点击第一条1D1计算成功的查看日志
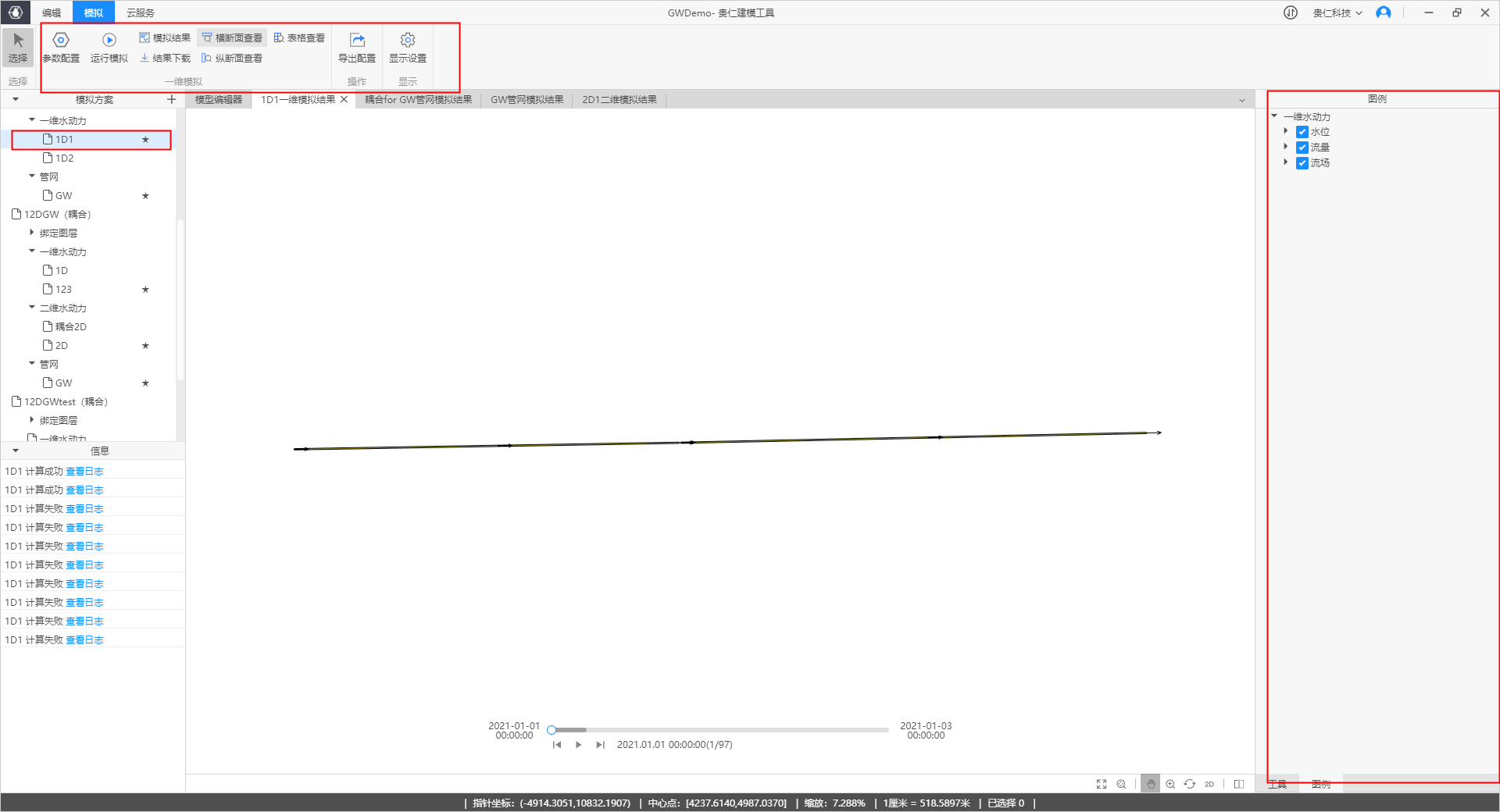 [x=85, y=471]
